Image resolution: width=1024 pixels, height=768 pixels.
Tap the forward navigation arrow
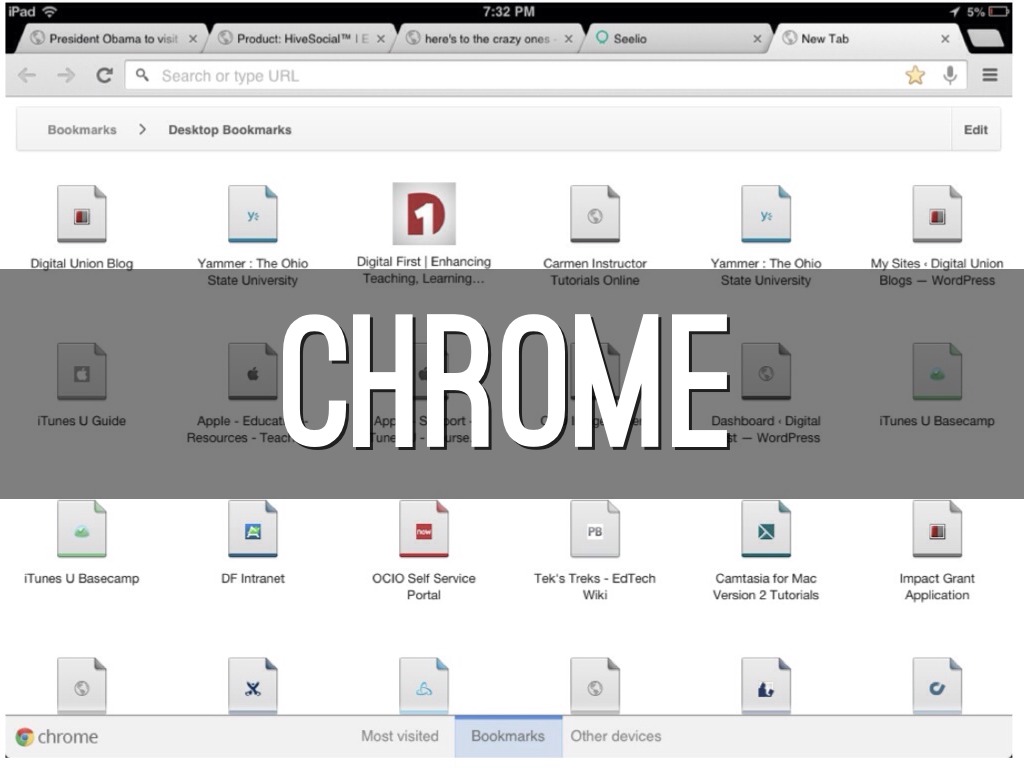click(x=66, y=76)
